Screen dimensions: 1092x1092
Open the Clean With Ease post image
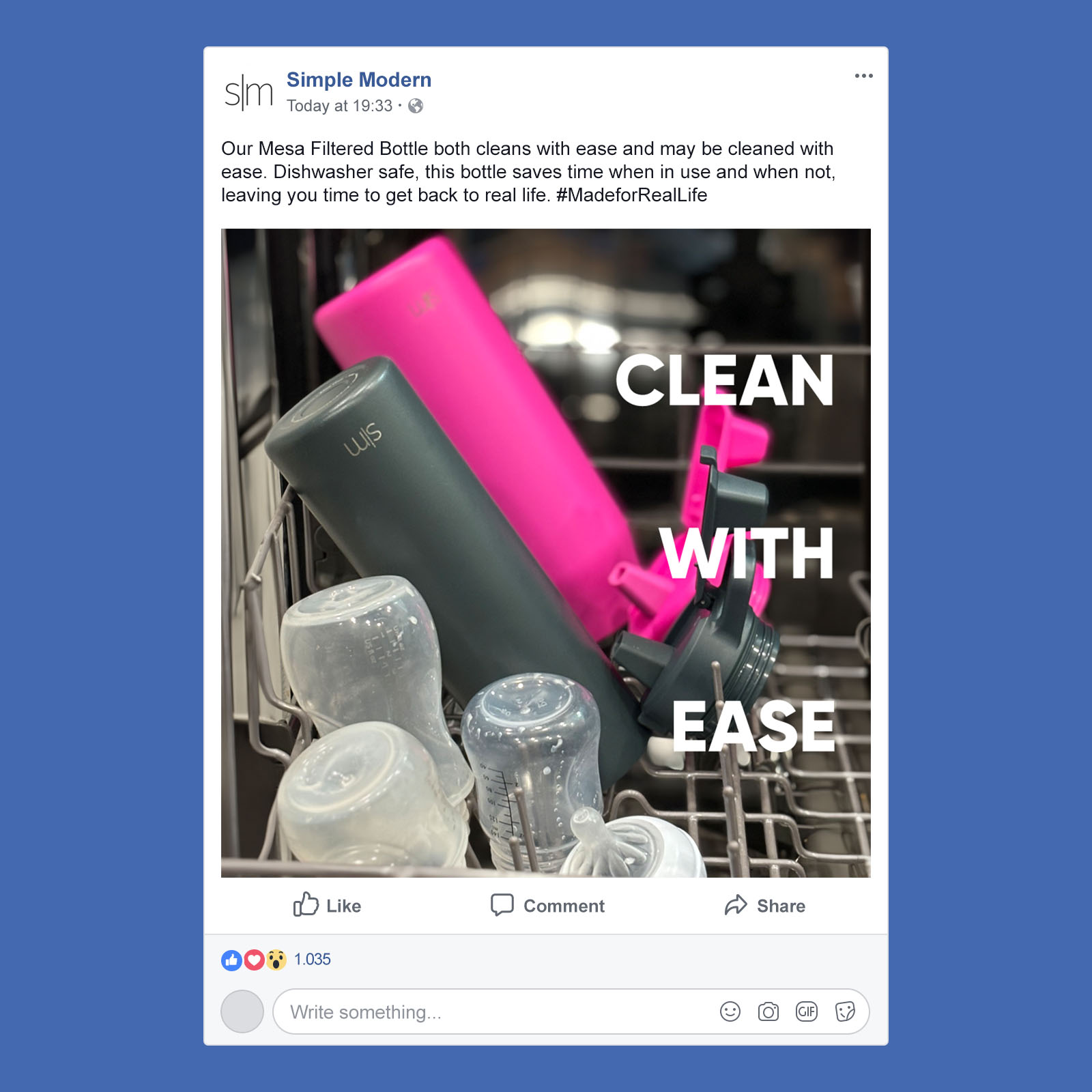pyautogui.click(x=546, y=553)
